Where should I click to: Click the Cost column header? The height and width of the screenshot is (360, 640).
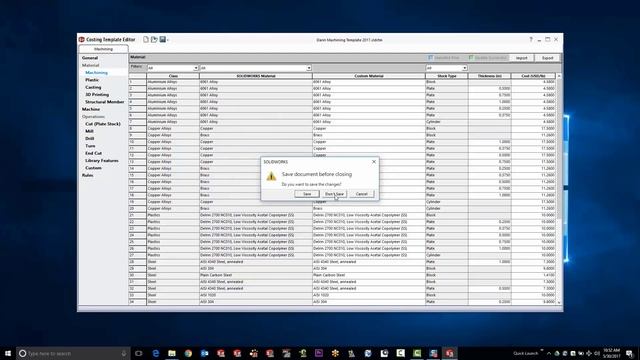point(533,76)
